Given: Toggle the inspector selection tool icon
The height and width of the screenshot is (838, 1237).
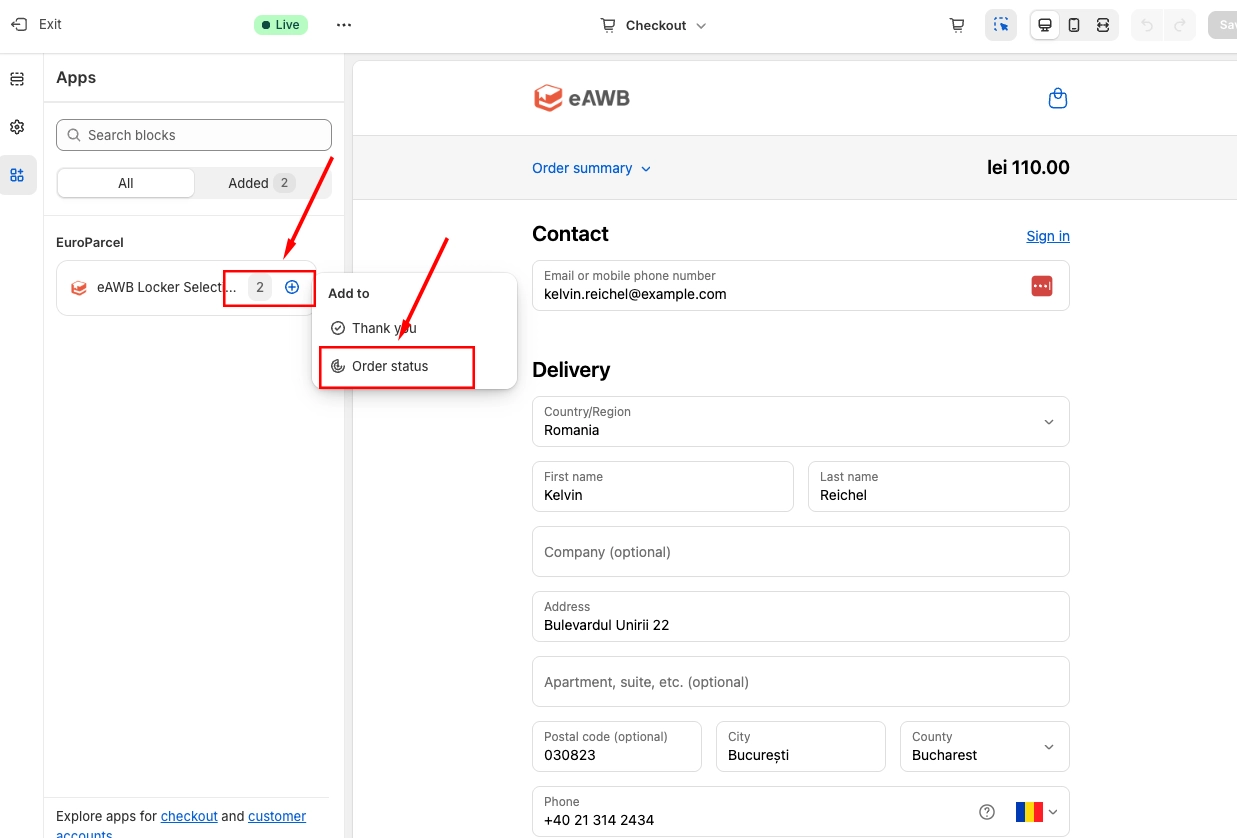Looking at the screenshot, I should coord(1001,25).
